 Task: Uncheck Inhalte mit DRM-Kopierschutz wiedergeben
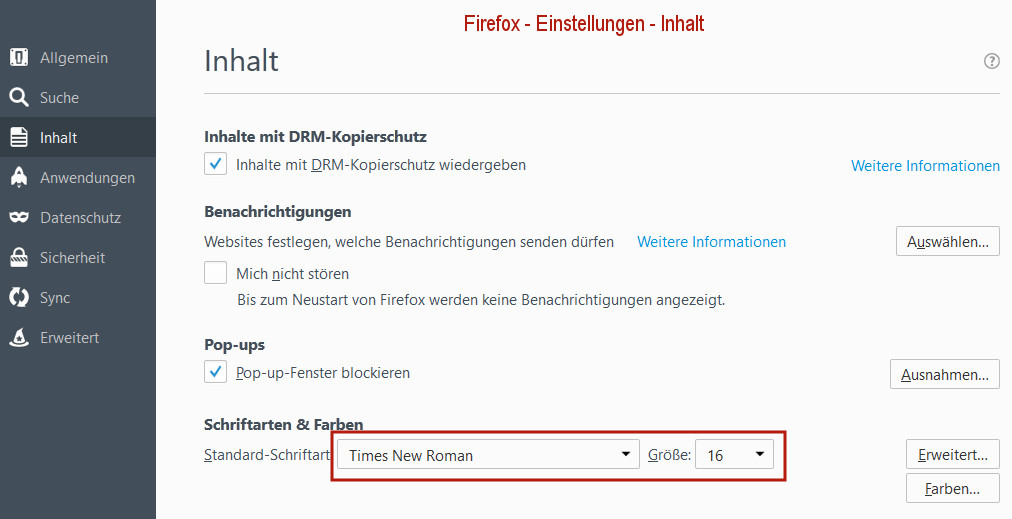click(x=215, y=164)
